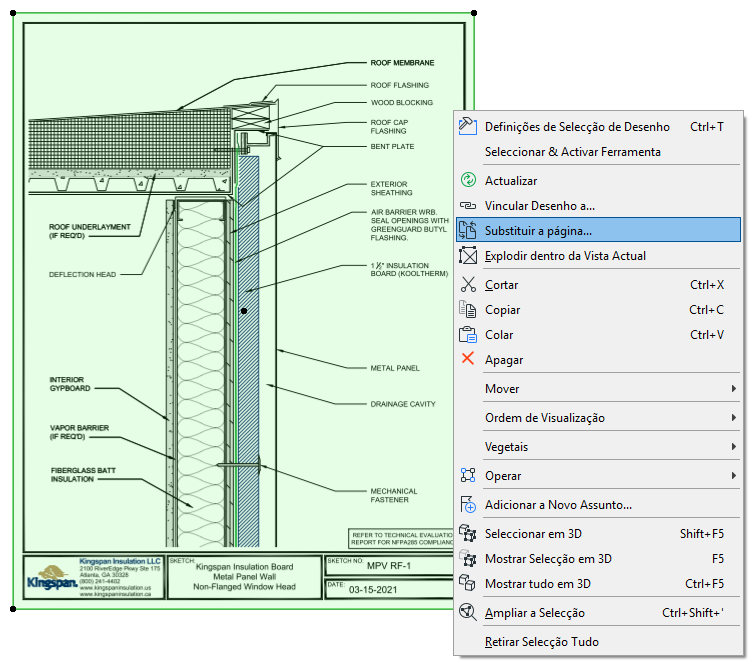Screen dimensions: 754x665
Task: Expand the Vegetais submenu arrow
Action: coord(734,447)
